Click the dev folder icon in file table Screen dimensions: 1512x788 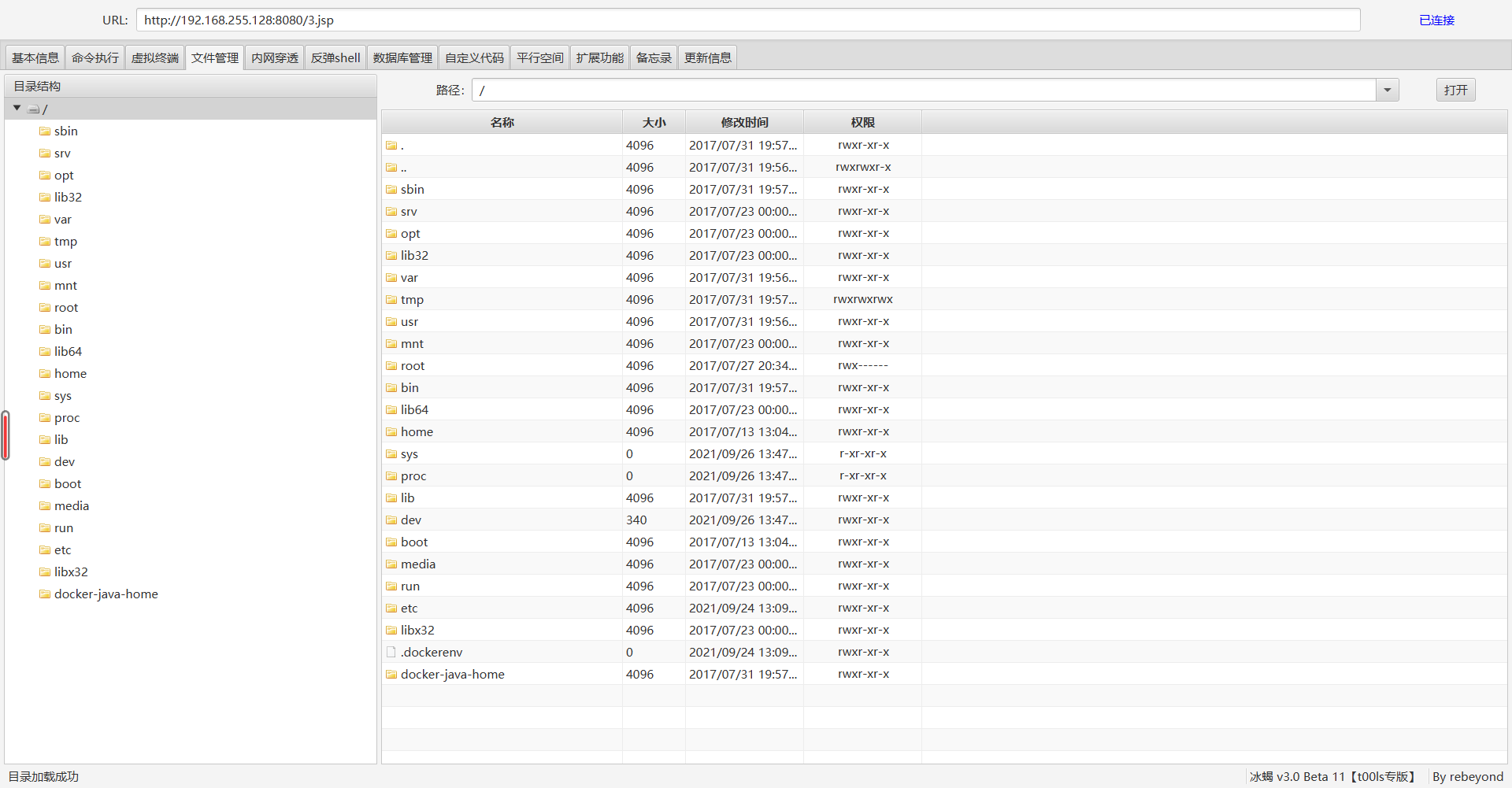(391, 520)
